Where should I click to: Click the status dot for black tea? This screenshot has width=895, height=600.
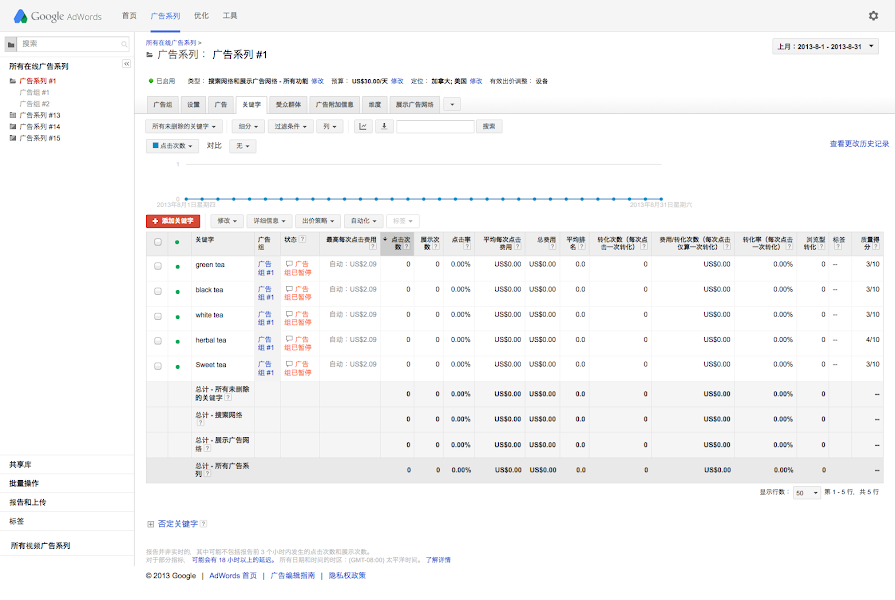pyautogui.click(x=178, y=292)
